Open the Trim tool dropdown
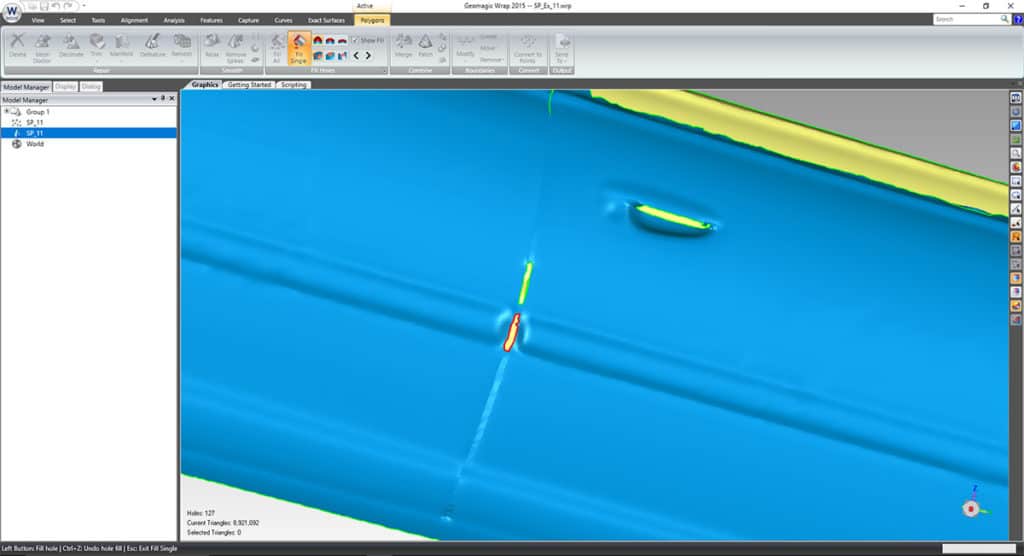The height and width of the screenshot is (556, 1024). (97, 46)
